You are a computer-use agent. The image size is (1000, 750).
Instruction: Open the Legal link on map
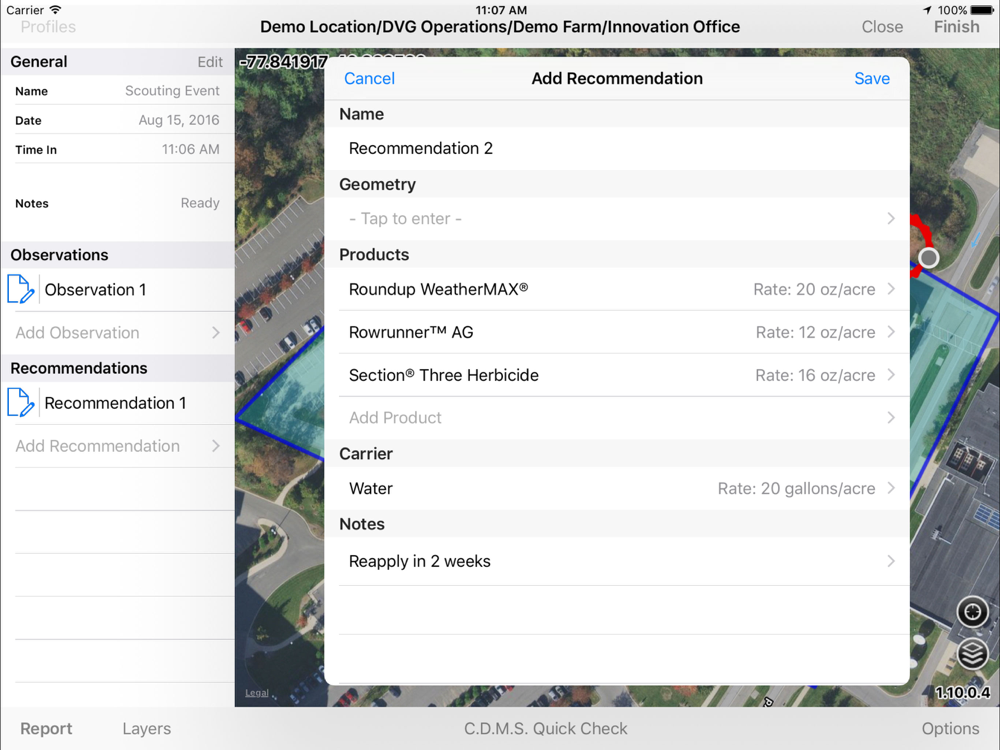[x=257, y=693]
